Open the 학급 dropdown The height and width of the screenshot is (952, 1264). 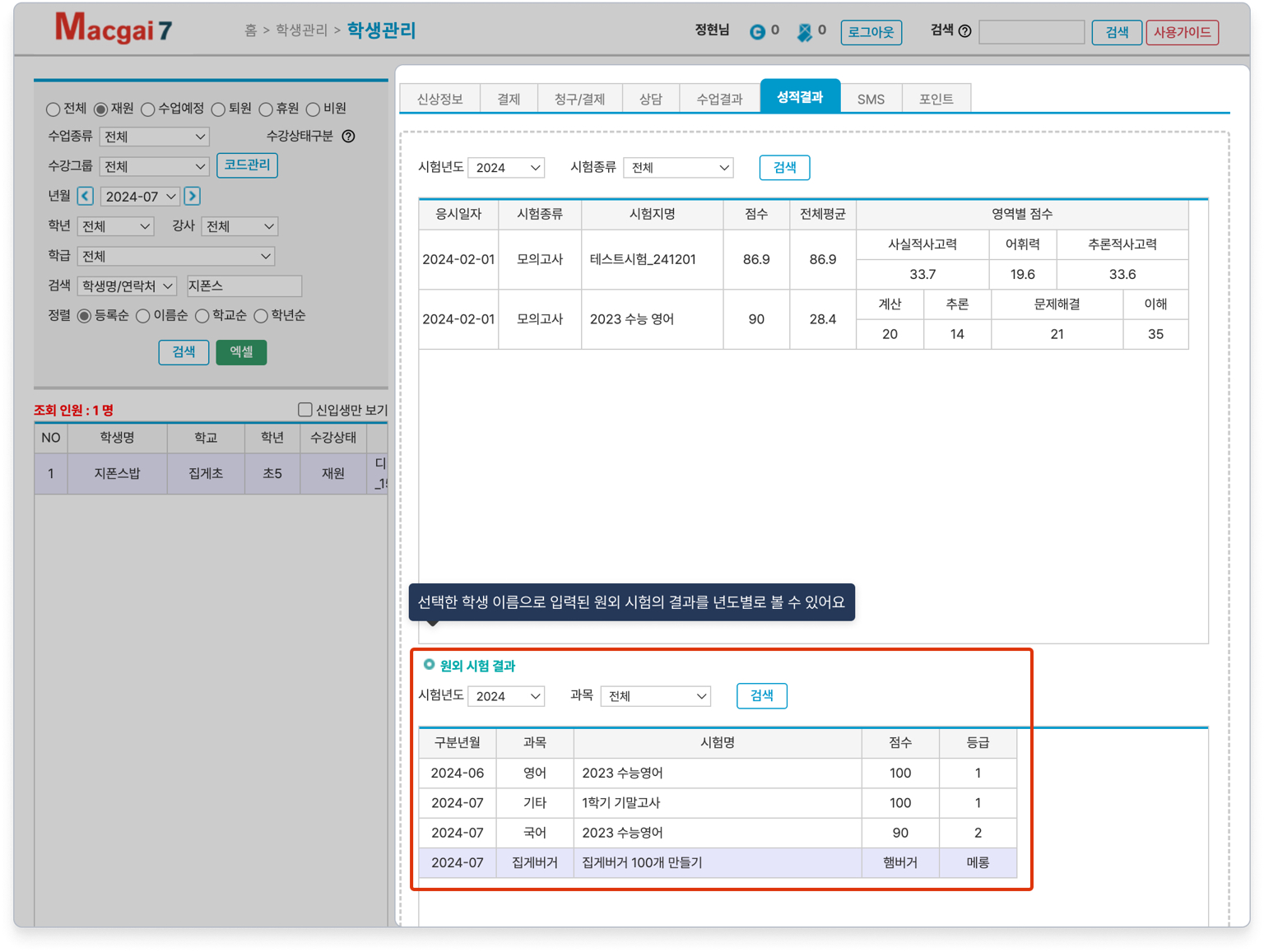click(x=176, y=256)
